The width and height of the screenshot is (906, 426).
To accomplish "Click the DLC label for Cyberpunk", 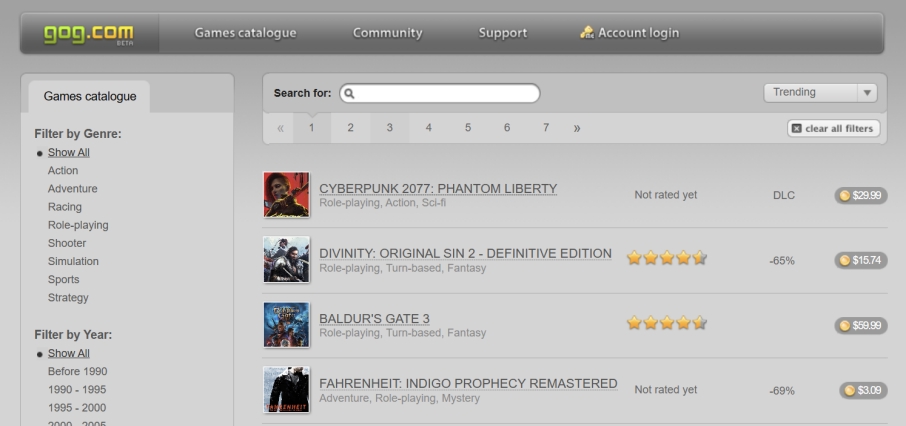I will tap(784, 195).
